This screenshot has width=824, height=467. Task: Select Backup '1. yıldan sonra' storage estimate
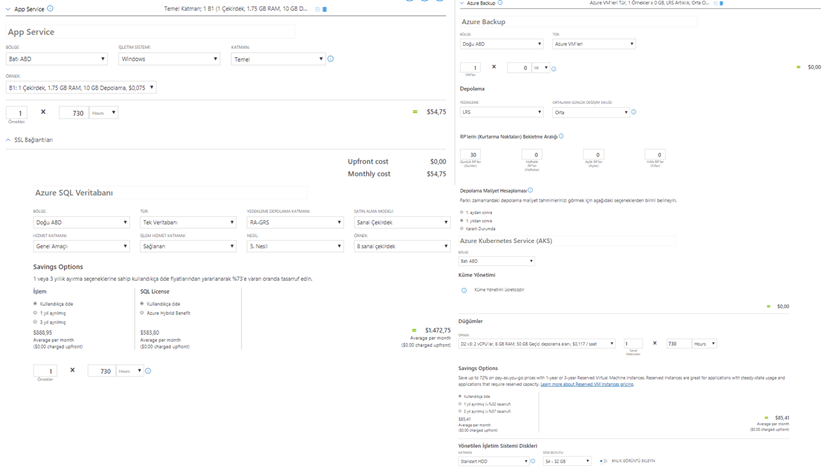(462, 221)
